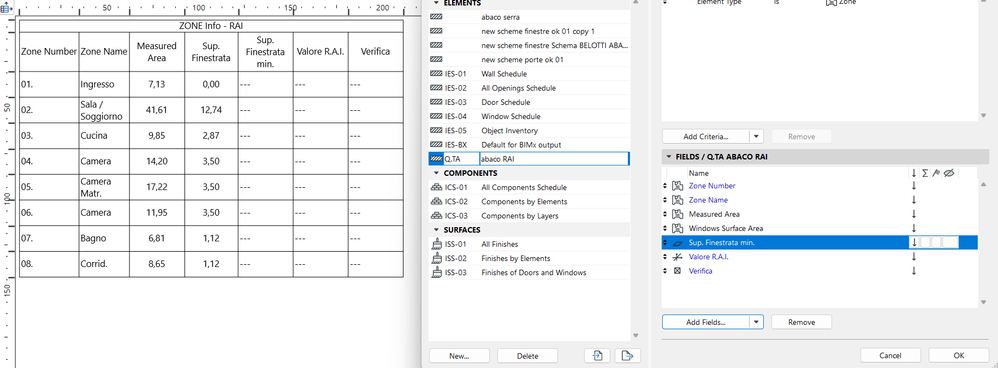Screen dimensions: 998x368
Task: Toggle flag cell for Sup. Finestrata min.
Action: pyautogui.click(x=936, y=242)
